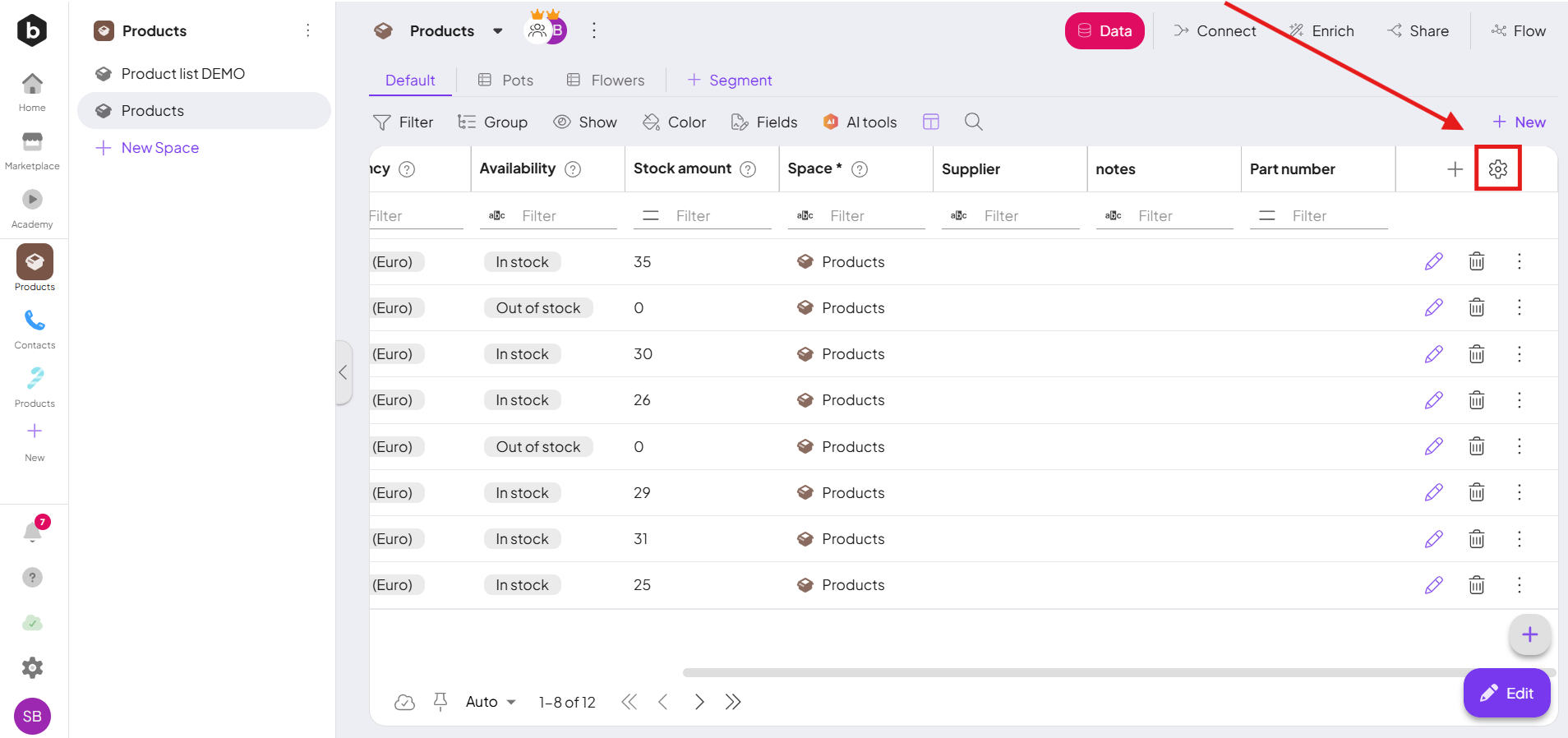1568x738 pixels.
Task: Open the Auto page size dropdown
Action: point(491,702)
